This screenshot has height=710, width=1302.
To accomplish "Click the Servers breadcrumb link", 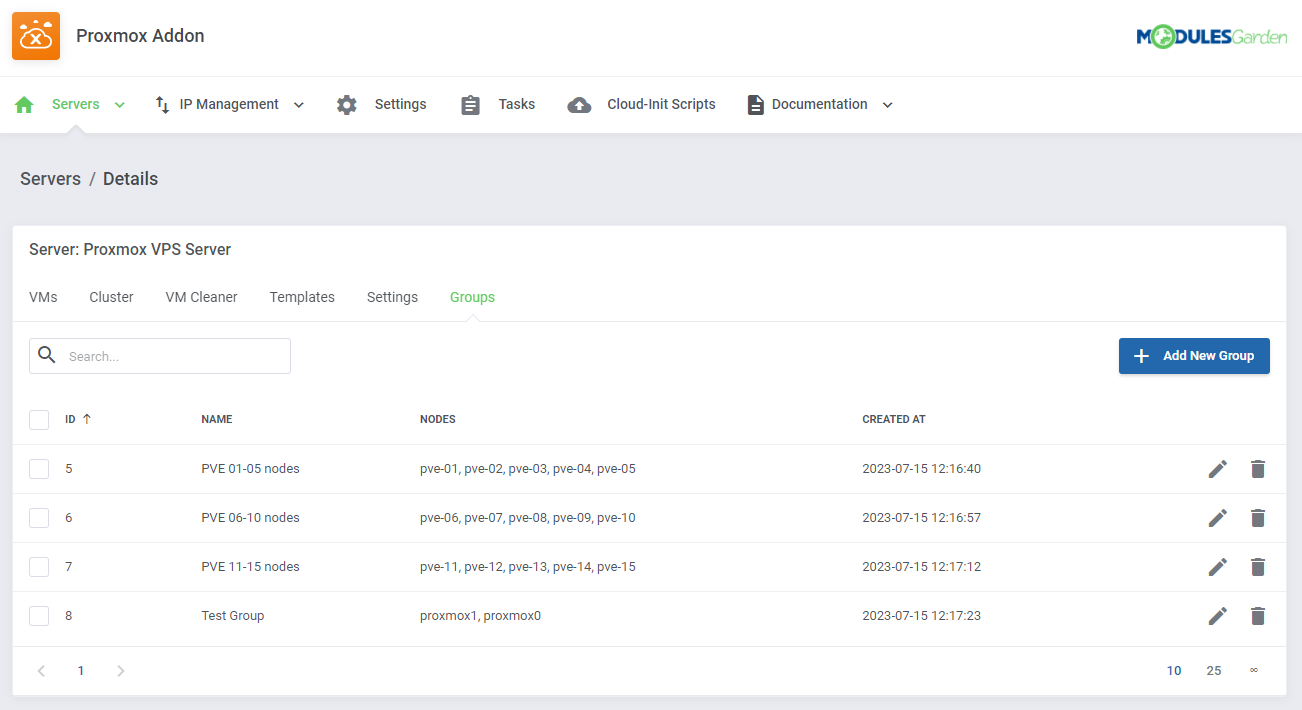I will click(x=50, y=179).
